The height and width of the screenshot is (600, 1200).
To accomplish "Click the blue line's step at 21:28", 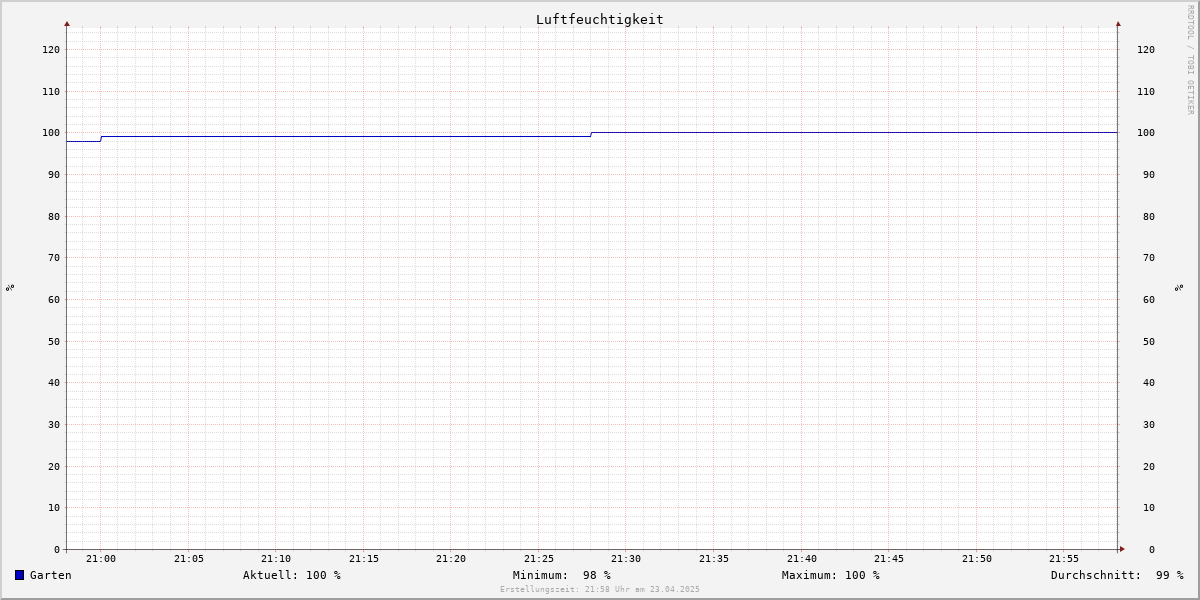I will point(591,134).
